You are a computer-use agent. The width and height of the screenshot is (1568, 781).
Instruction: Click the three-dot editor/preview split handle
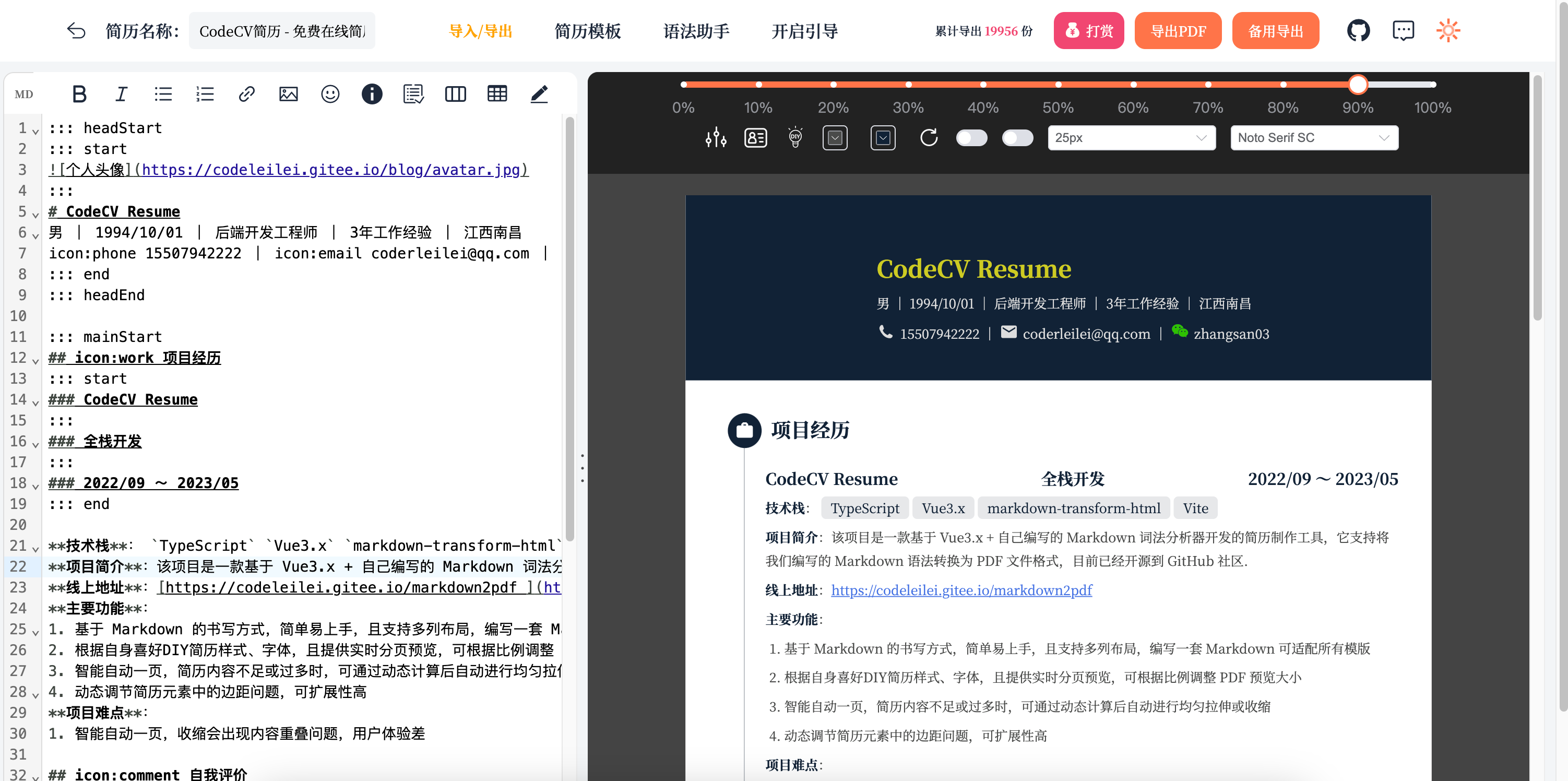(x=583, y=468)
